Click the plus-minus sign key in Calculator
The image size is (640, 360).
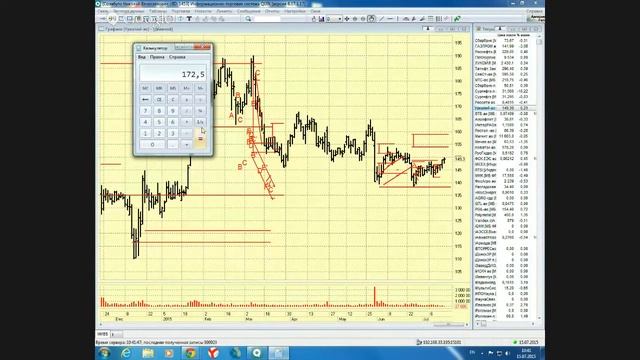[187, 100]
